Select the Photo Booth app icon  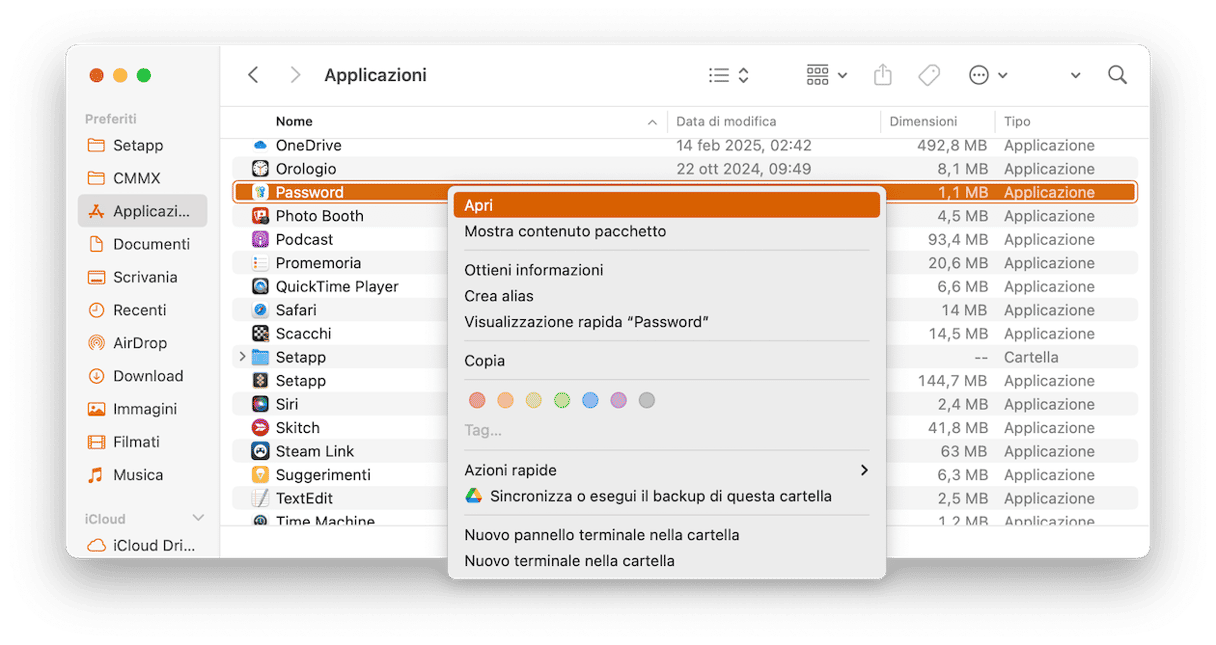260,216
